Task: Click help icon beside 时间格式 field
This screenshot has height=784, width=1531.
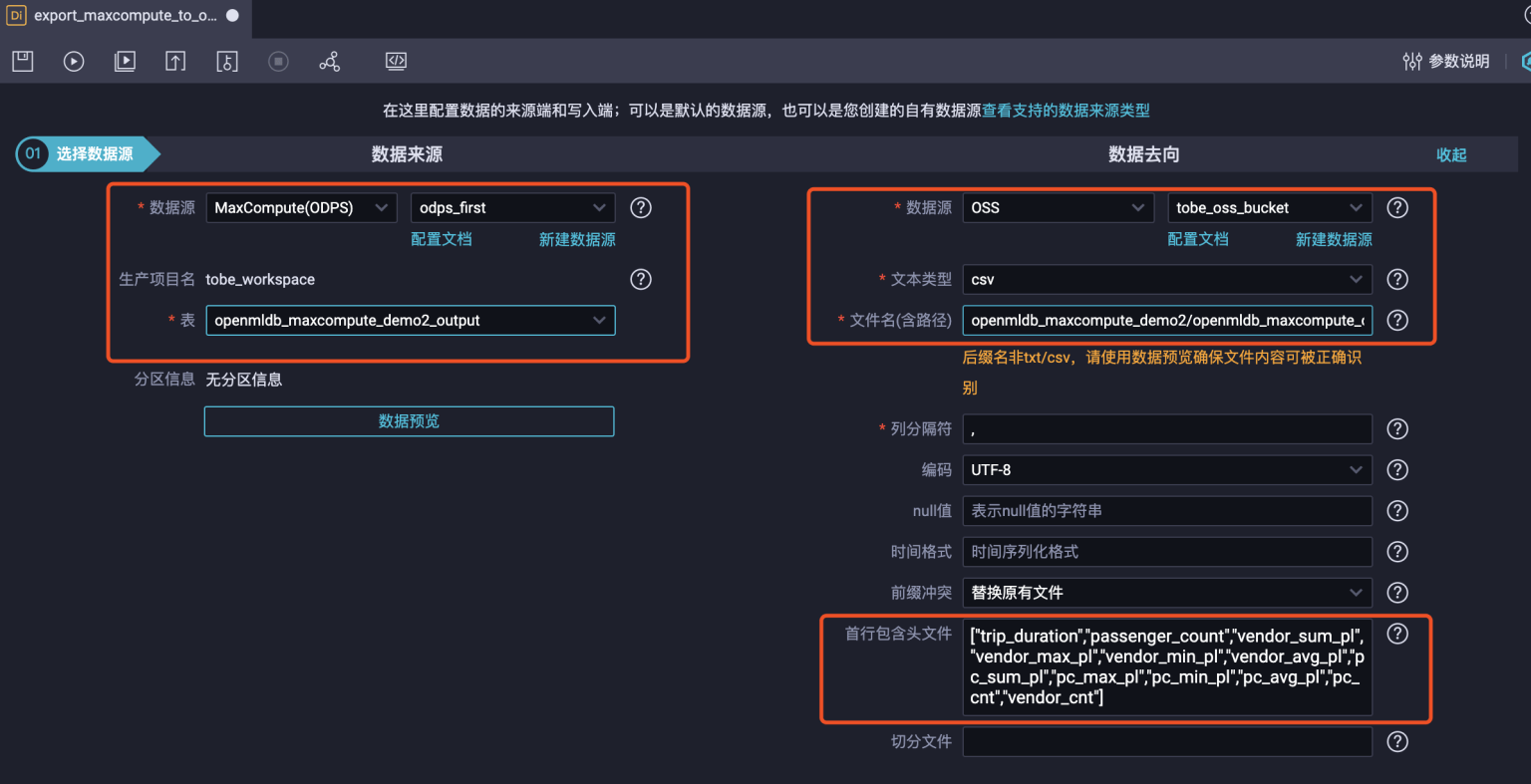Action: click(x=1398, y=551)
